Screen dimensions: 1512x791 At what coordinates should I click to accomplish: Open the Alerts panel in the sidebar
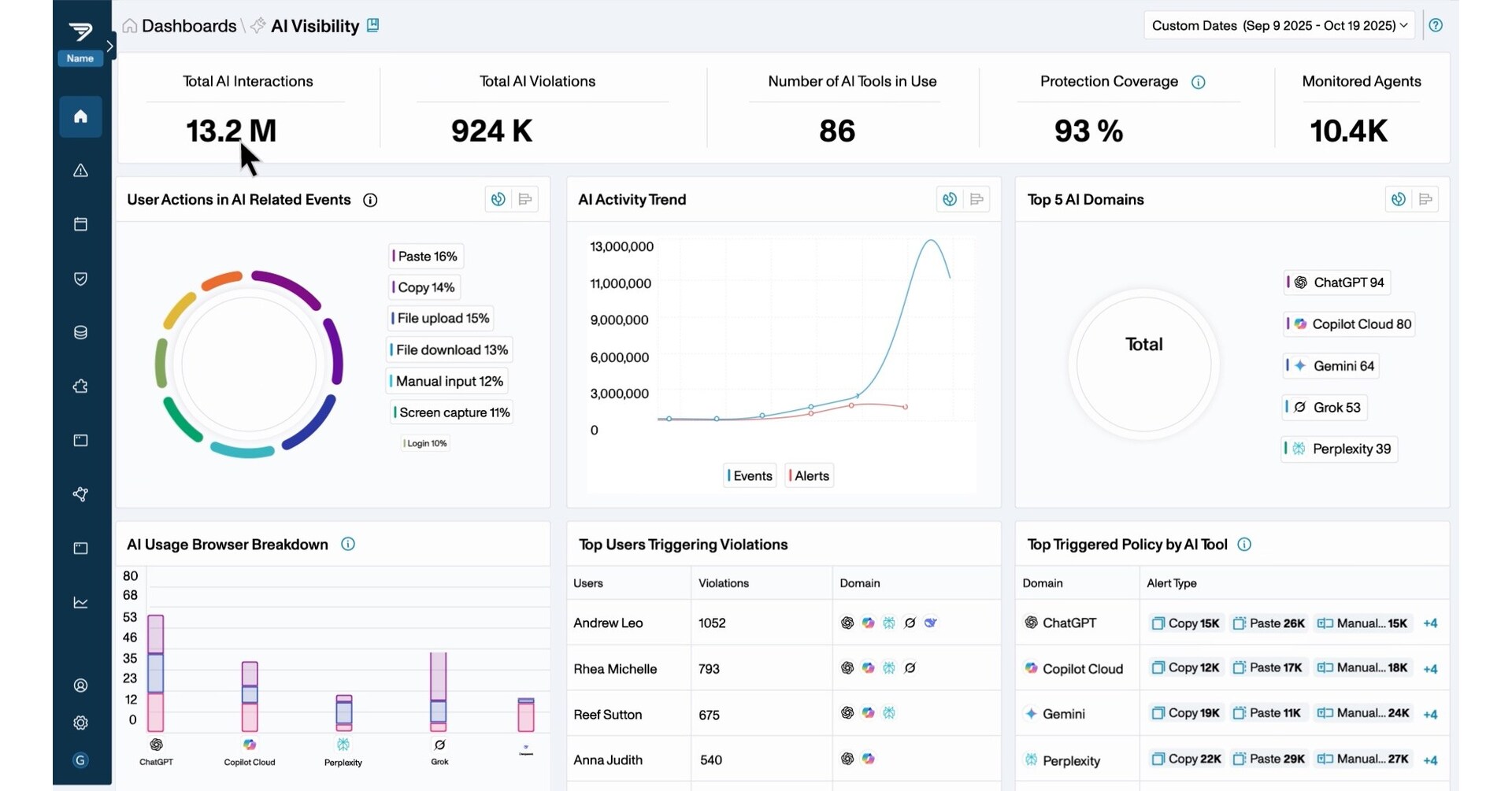tap(80, 170)
